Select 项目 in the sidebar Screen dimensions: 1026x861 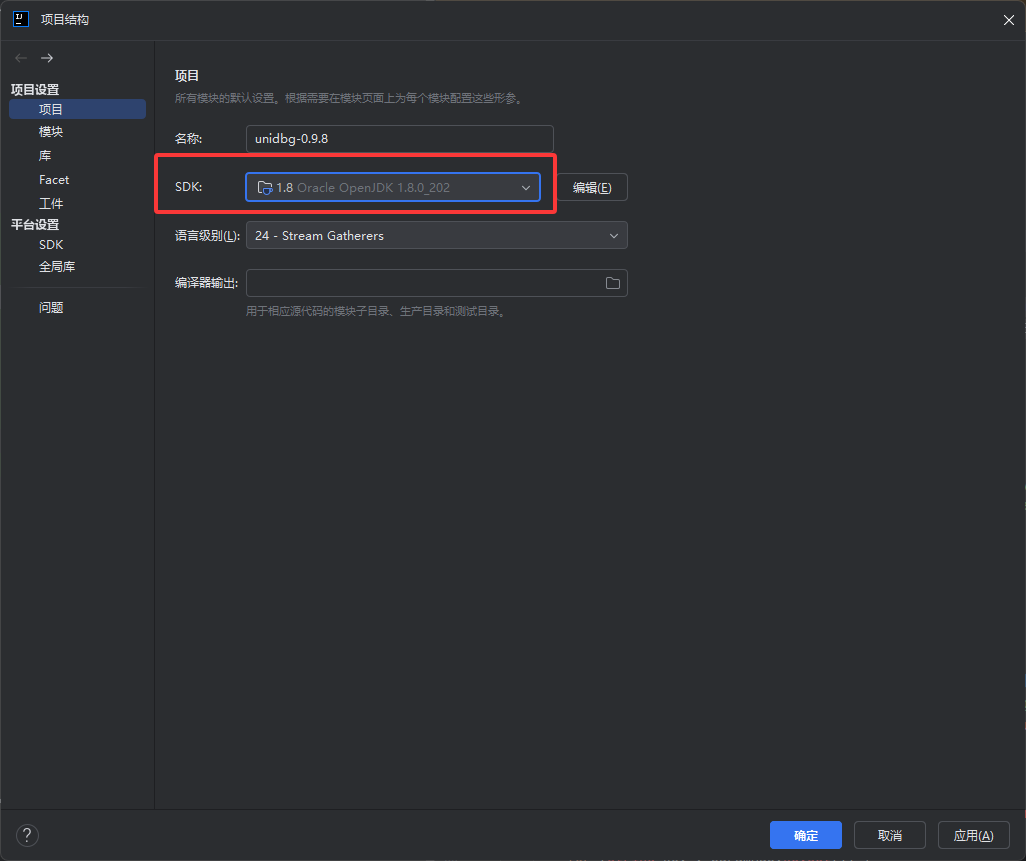[77, 109]
